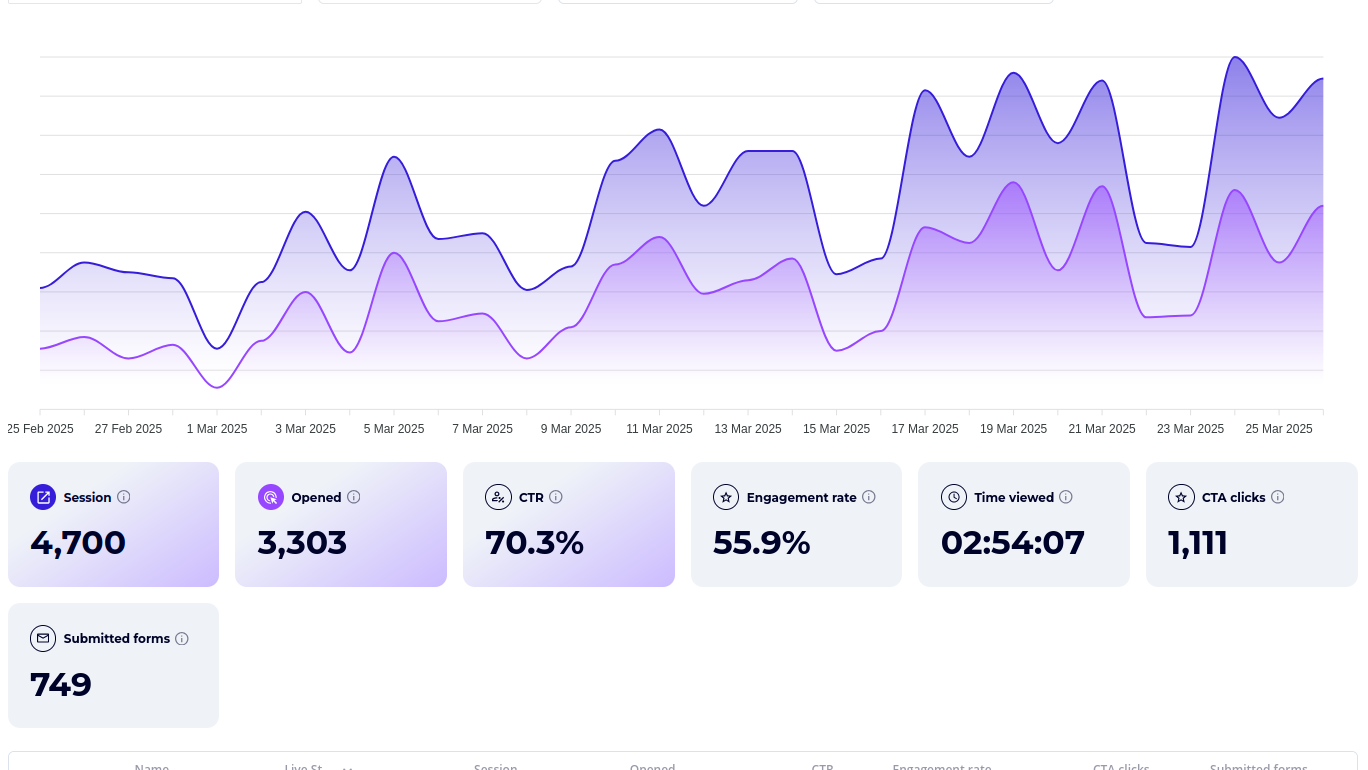
Task: Open the first filter dropdown at top
Action: pyautogui.click(x=155, y=1)
